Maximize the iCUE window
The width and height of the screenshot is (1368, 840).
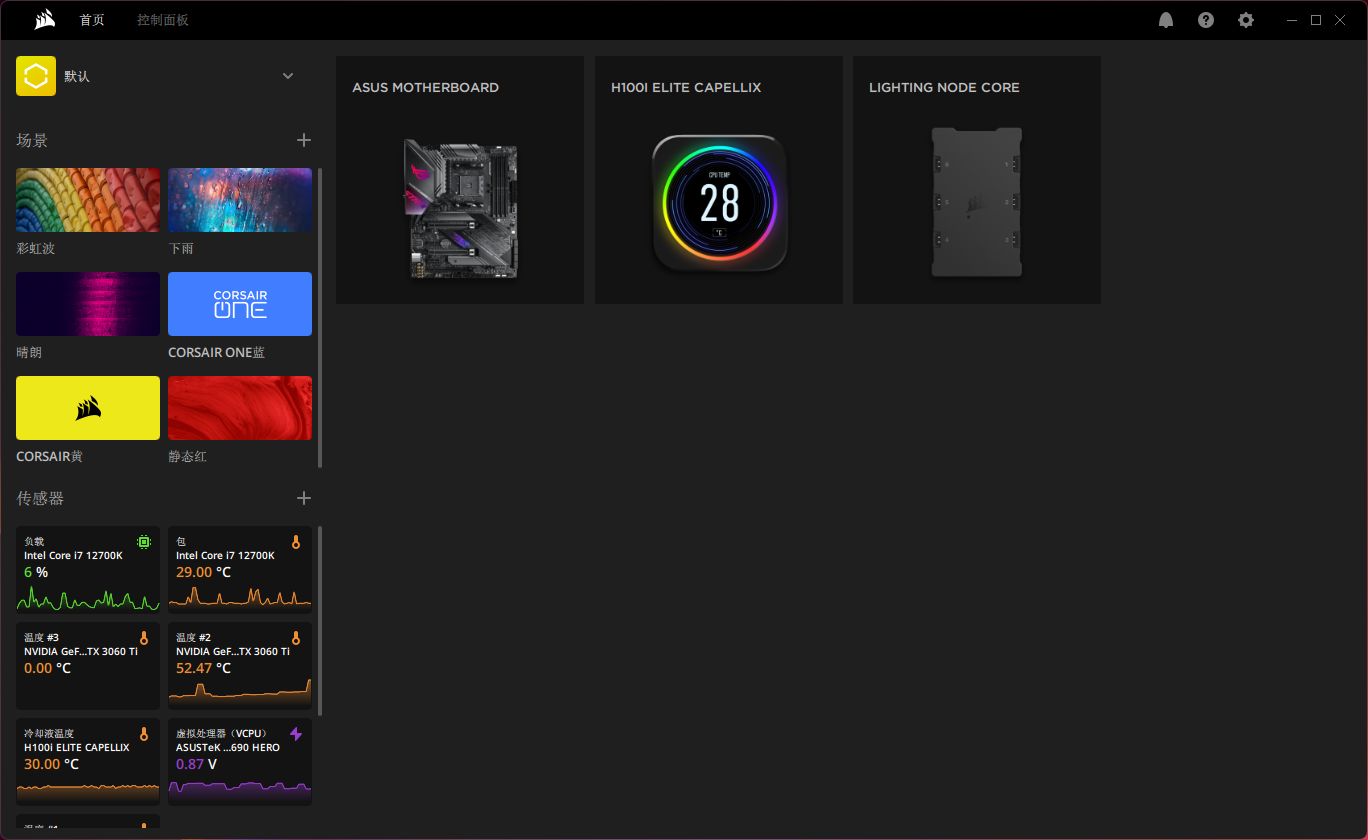click(x=1316, y=20)
